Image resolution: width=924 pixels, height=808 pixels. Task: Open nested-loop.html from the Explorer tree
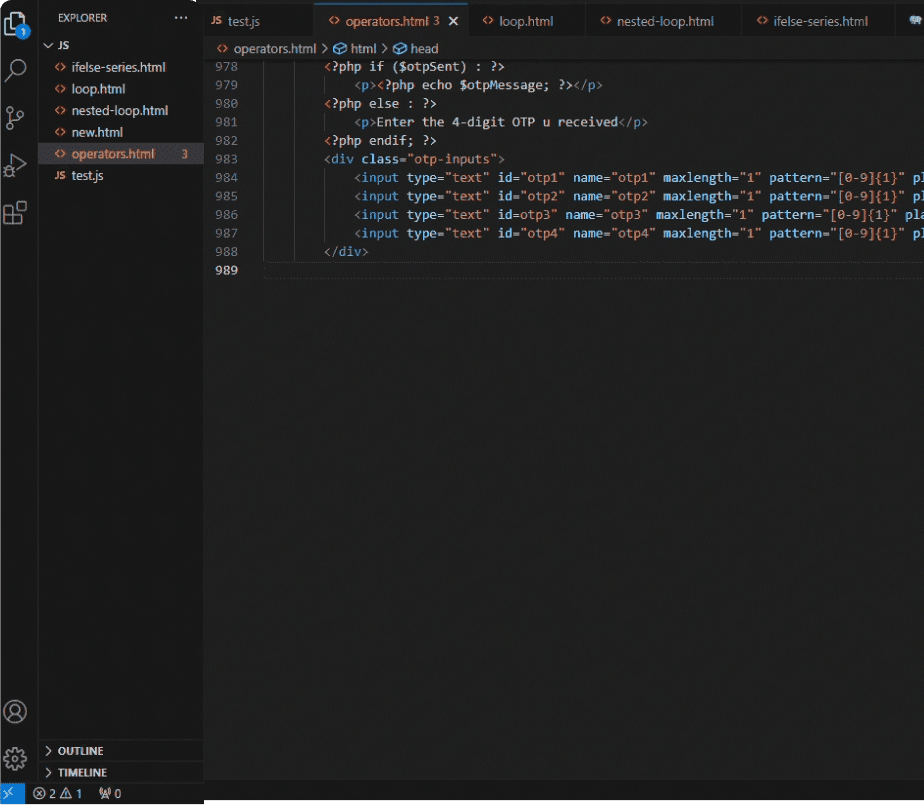tap(120, 111)
